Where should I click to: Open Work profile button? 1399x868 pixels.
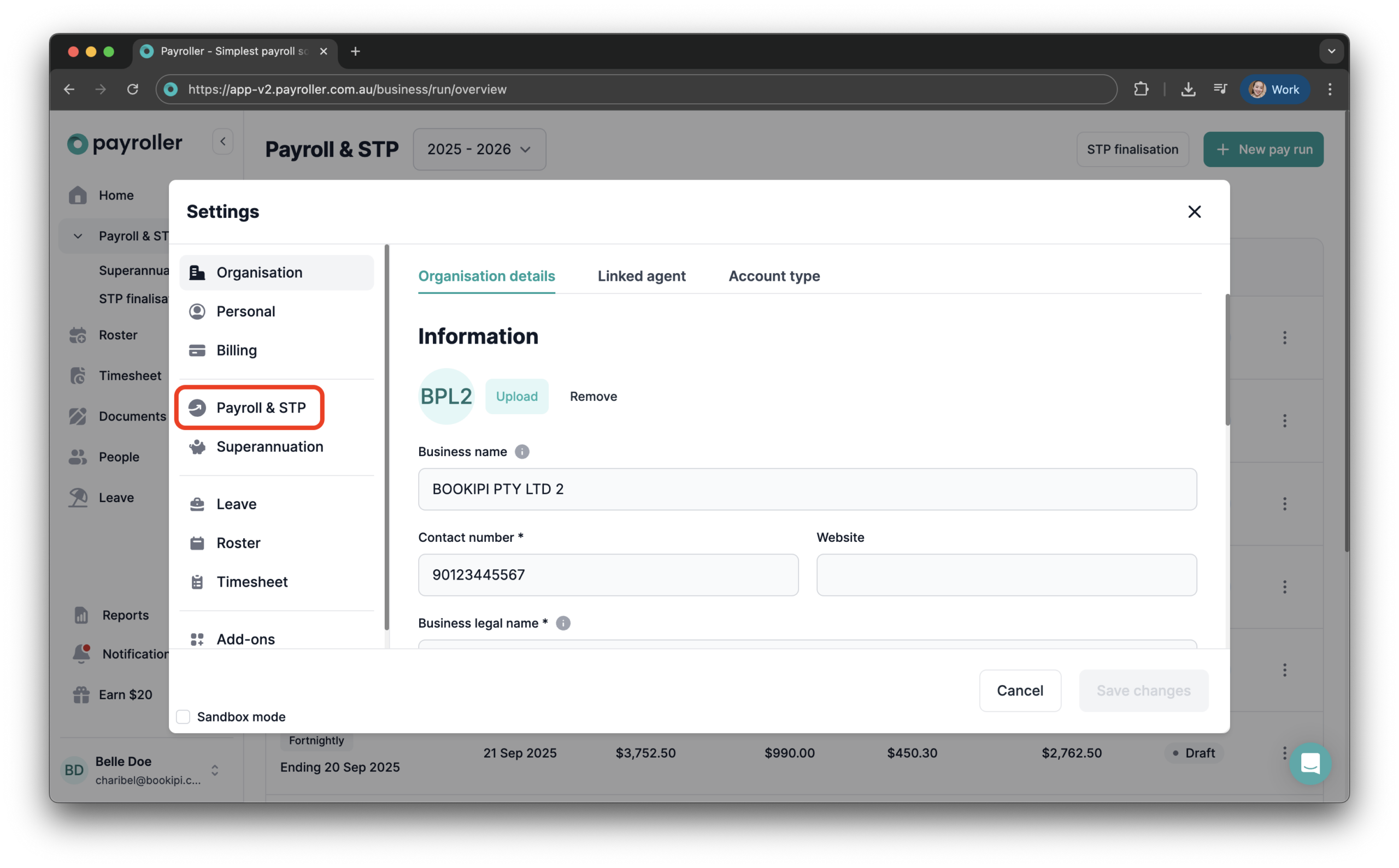click(x=1275, y=90)
